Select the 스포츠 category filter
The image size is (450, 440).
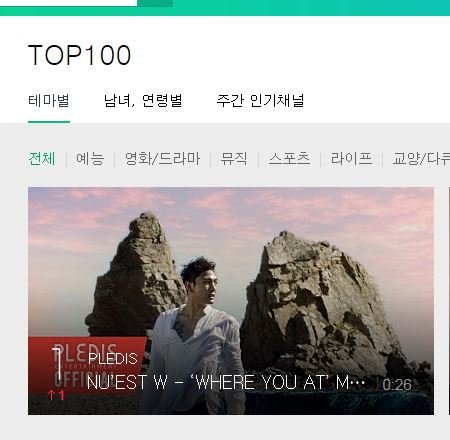click(289, 158)
